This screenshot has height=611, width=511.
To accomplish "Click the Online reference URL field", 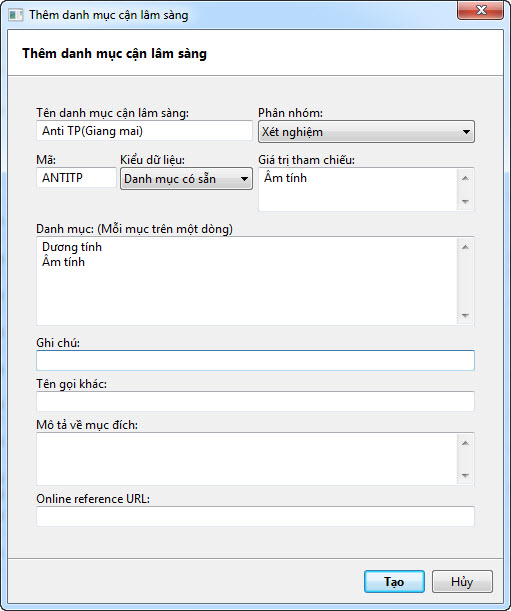I will coord(255,516).
